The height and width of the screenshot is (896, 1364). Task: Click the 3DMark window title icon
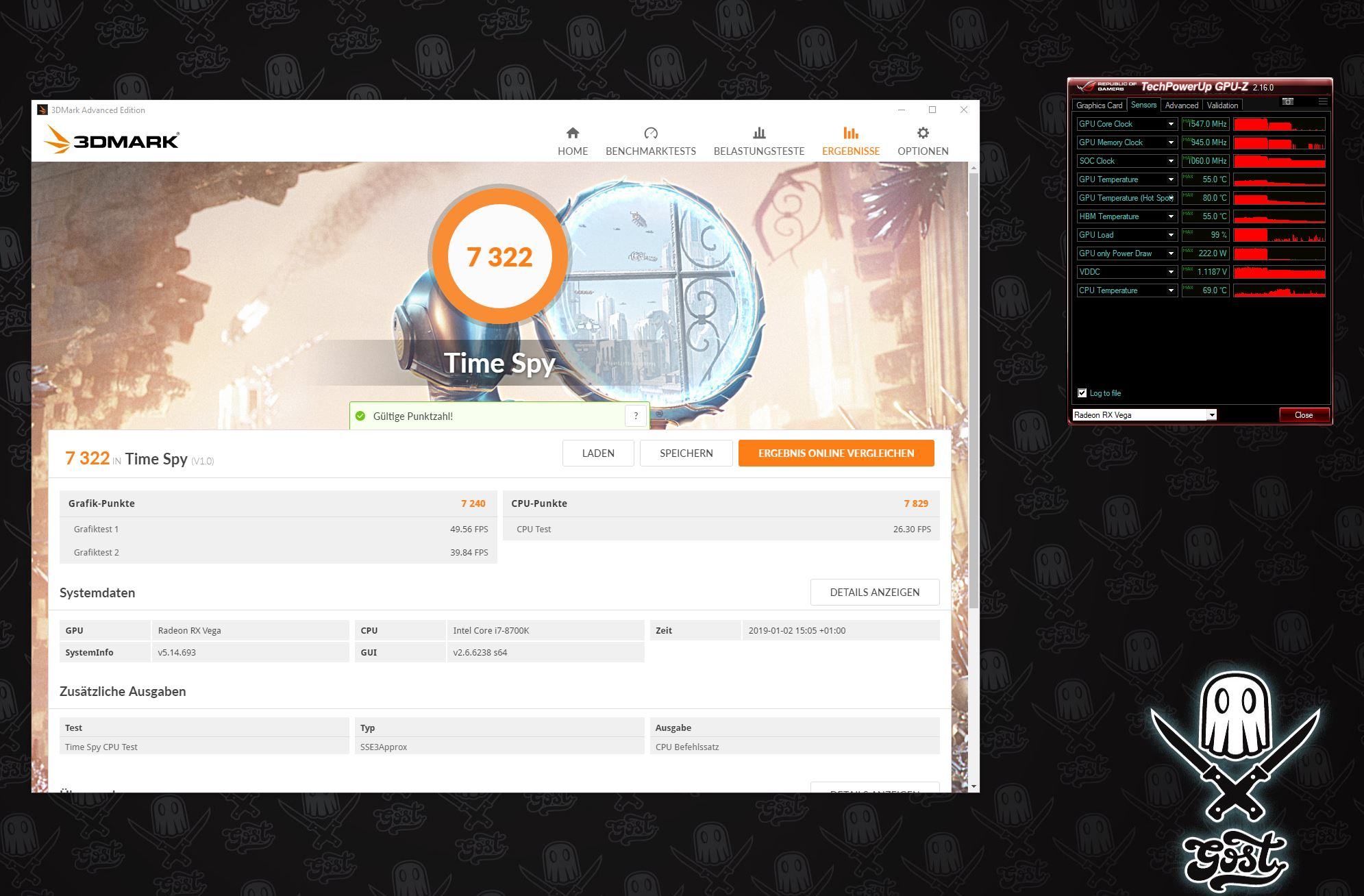point(42,110)
